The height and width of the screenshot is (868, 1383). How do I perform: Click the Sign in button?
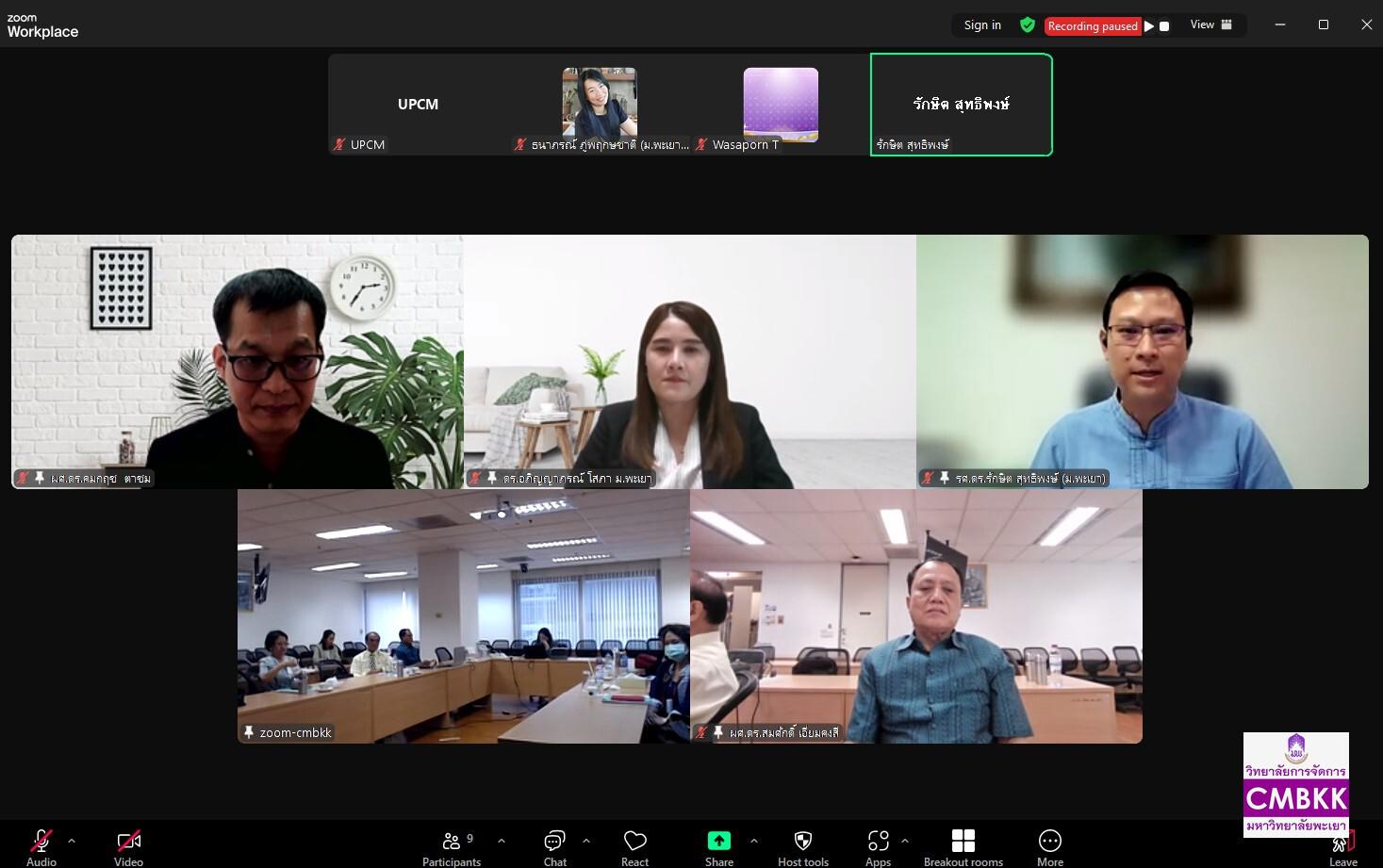[x=982, y=25]
